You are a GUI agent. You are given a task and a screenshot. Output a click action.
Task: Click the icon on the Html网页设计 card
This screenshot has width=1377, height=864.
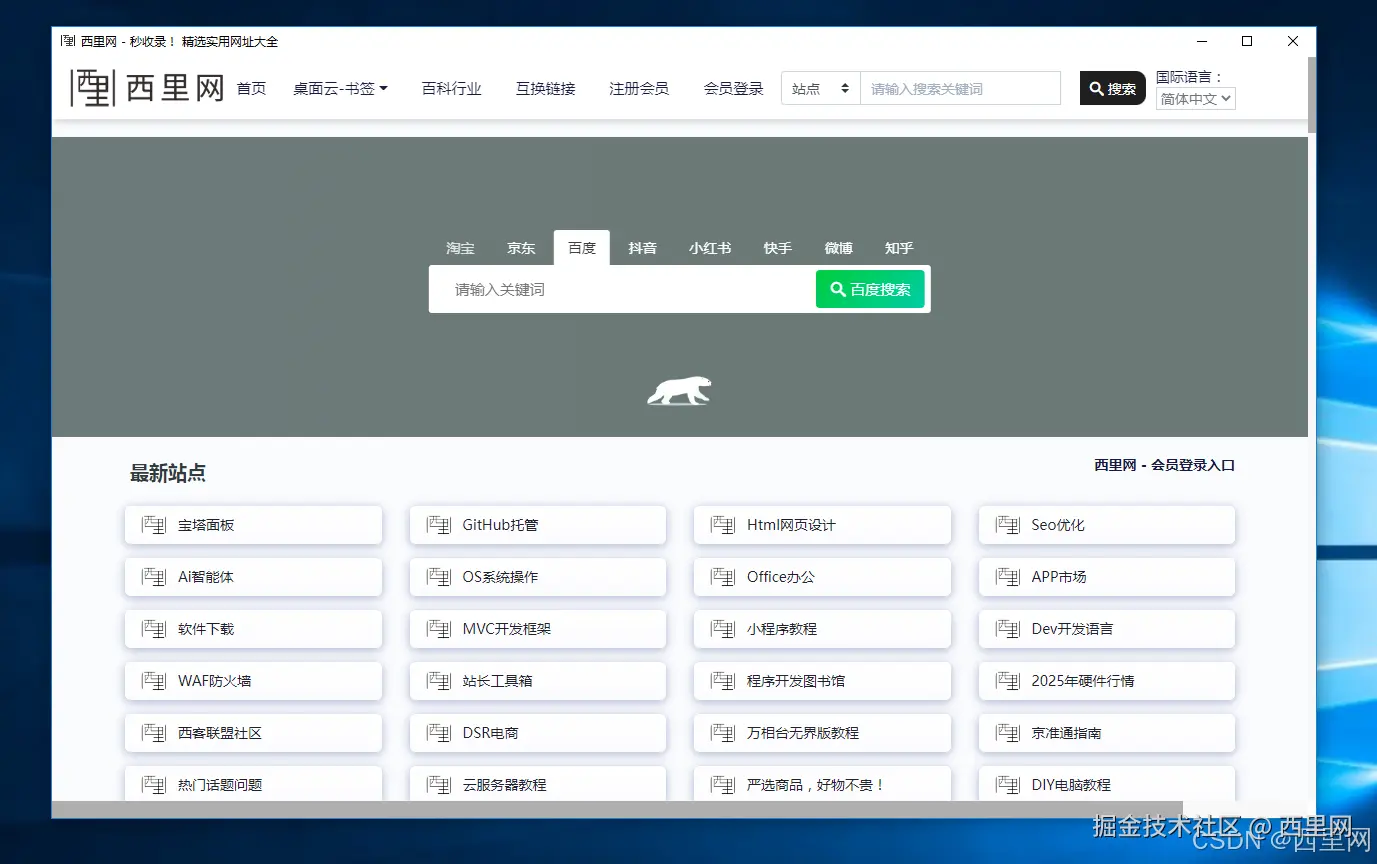click(x=722, y=525)
